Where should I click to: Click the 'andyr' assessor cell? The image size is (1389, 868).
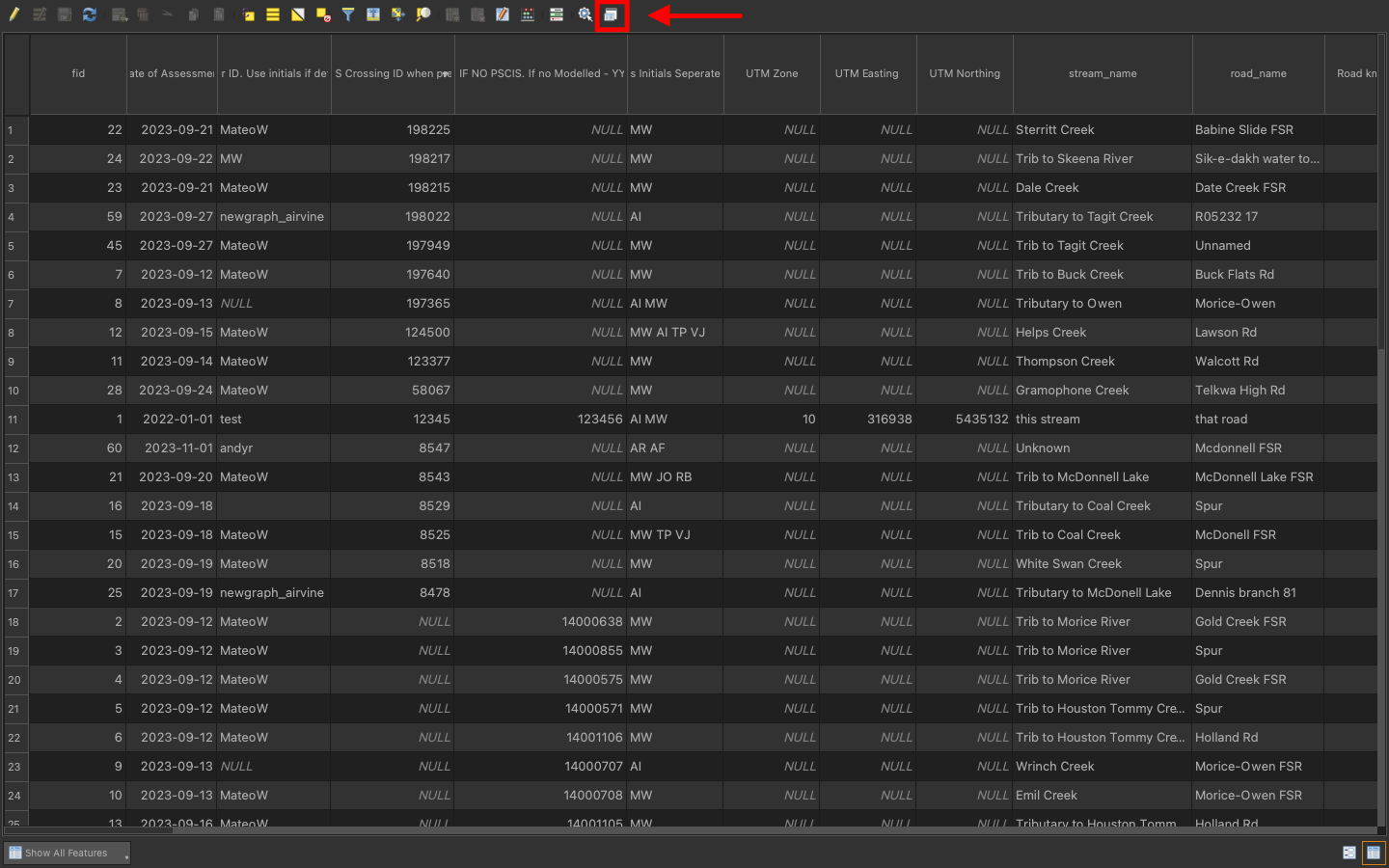point(274,448)
